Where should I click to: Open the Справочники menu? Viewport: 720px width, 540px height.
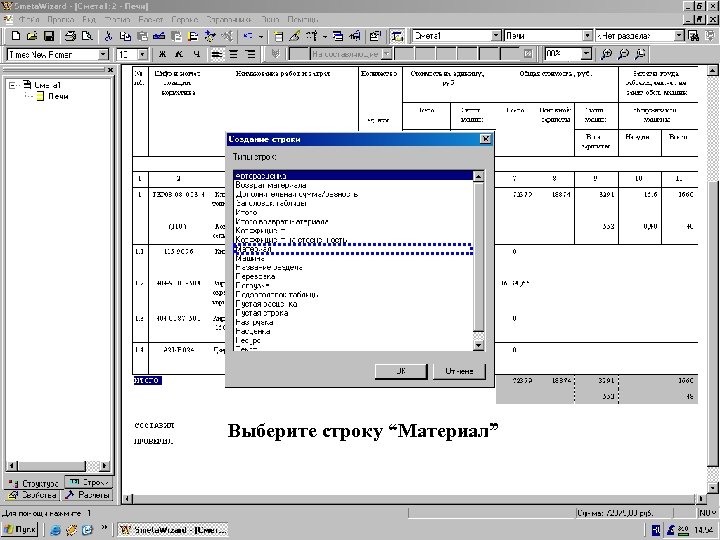click(x=229, y=20)
